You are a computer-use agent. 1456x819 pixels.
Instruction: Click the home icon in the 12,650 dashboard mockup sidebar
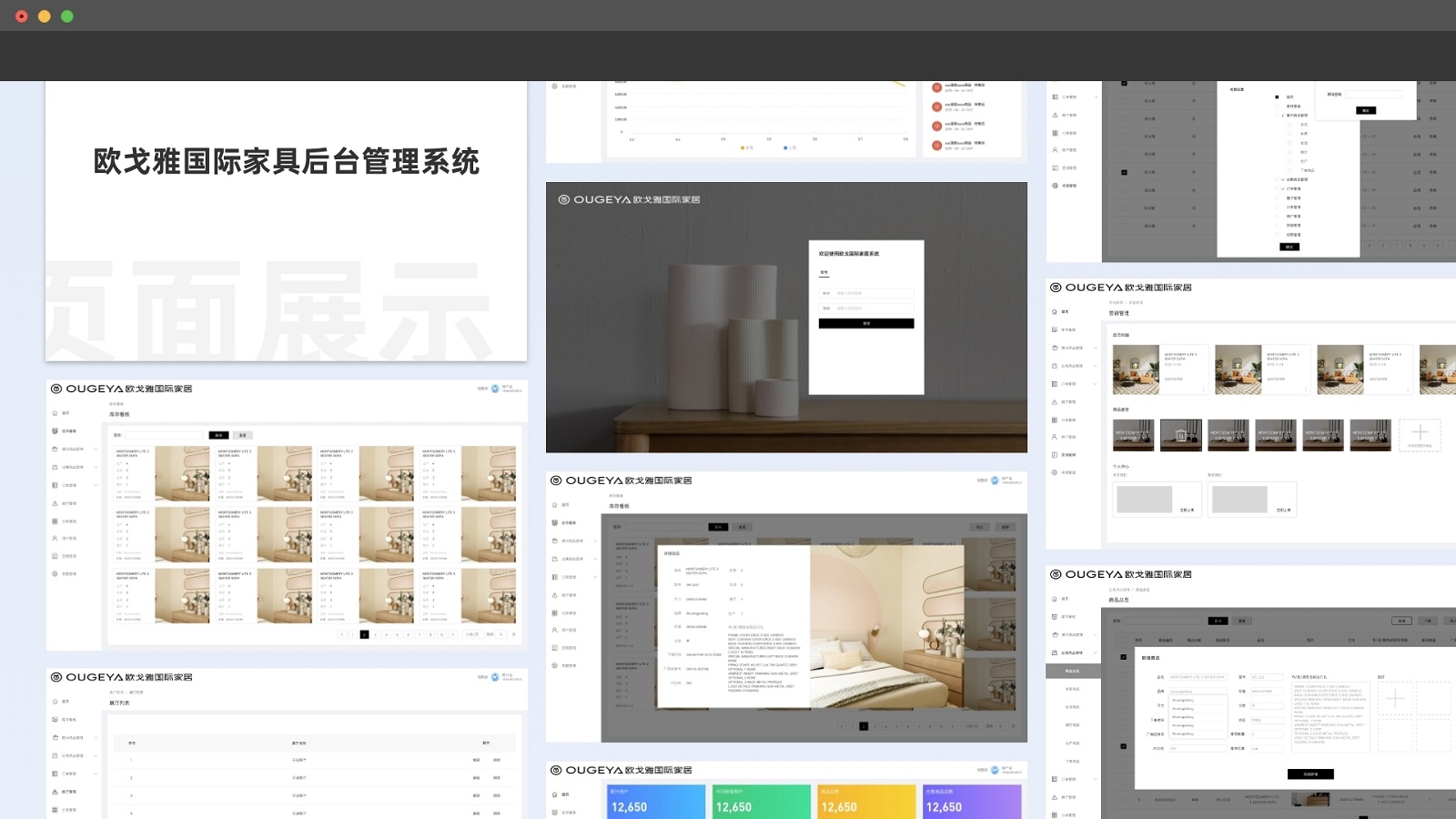554,794
